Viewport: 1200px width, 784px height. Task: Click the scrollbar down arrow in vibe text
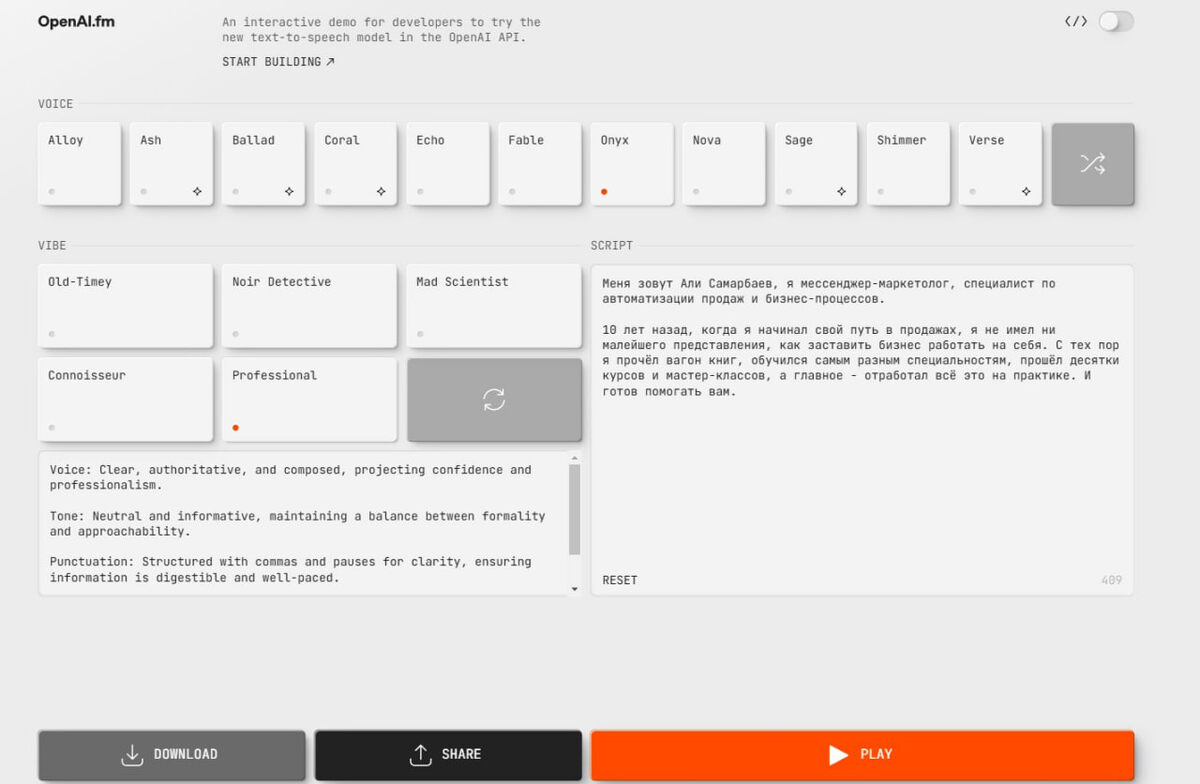coord(574,589)
